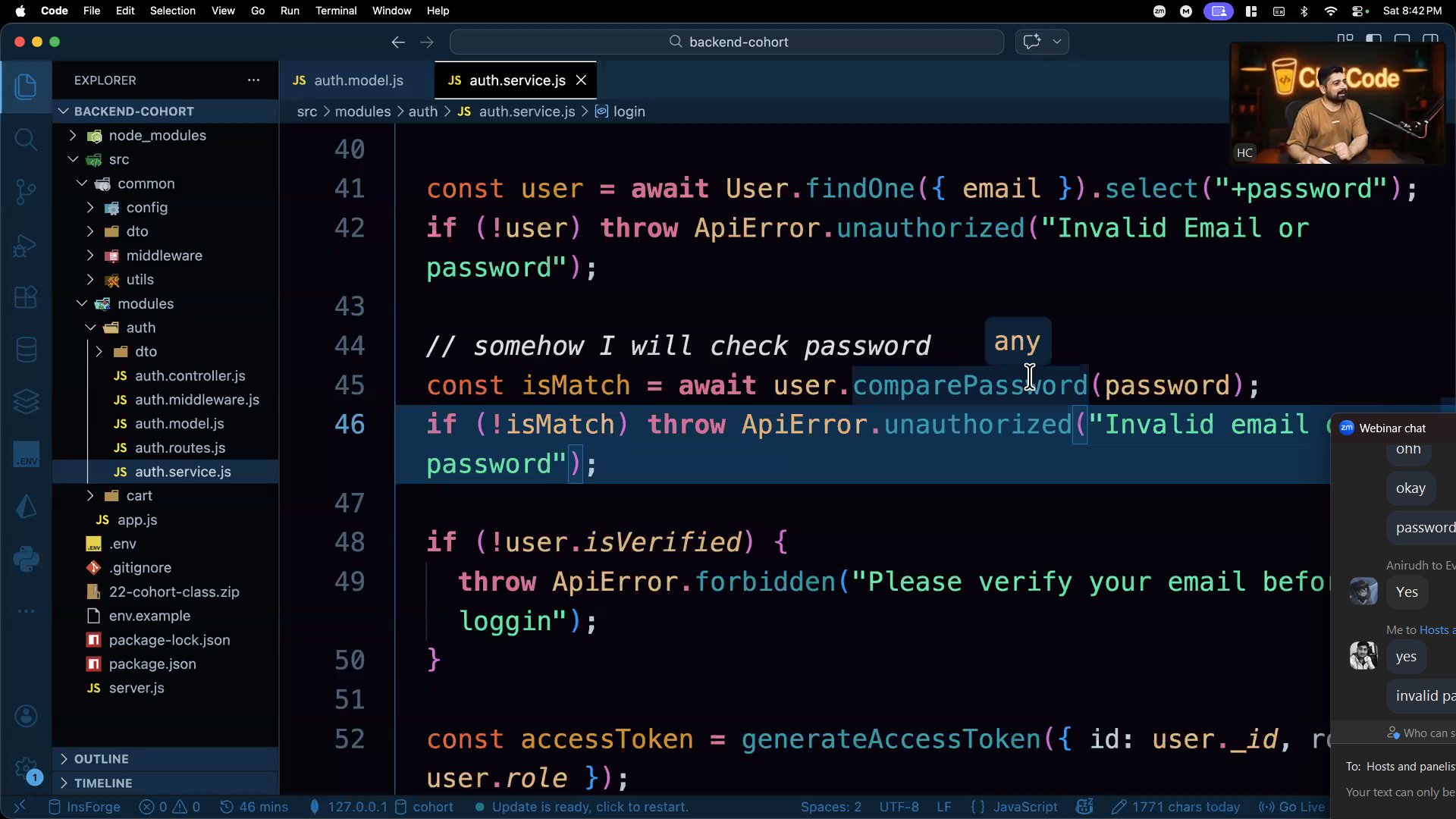Click the errors and warnings status indicator
Image resolution: width=1456 pixels, height=819 pixels.
pos(170,807)
